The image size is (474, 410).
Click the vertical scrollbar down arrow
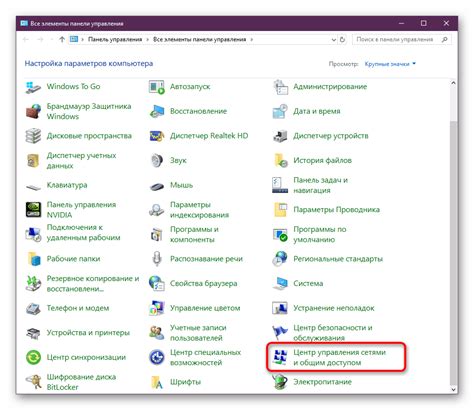[x=453, y=389]
